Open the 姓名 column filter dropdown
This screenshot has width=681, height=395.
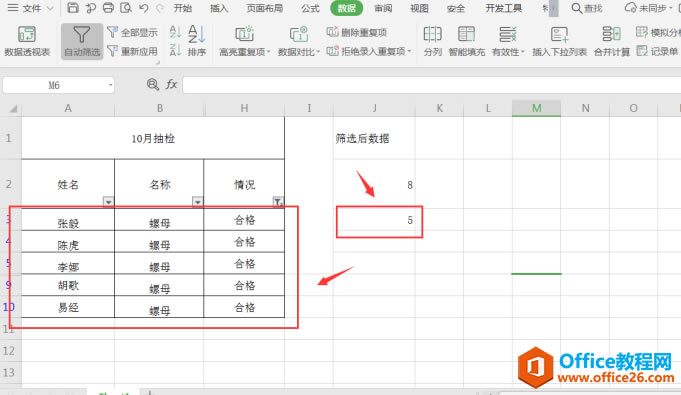point(108,202)
